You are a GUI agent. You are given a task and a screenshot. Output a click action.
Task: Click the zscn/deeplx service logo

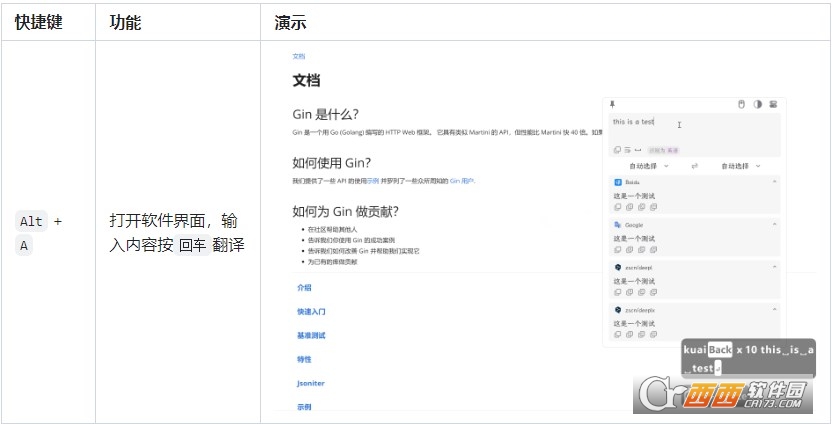click(618, 310)
